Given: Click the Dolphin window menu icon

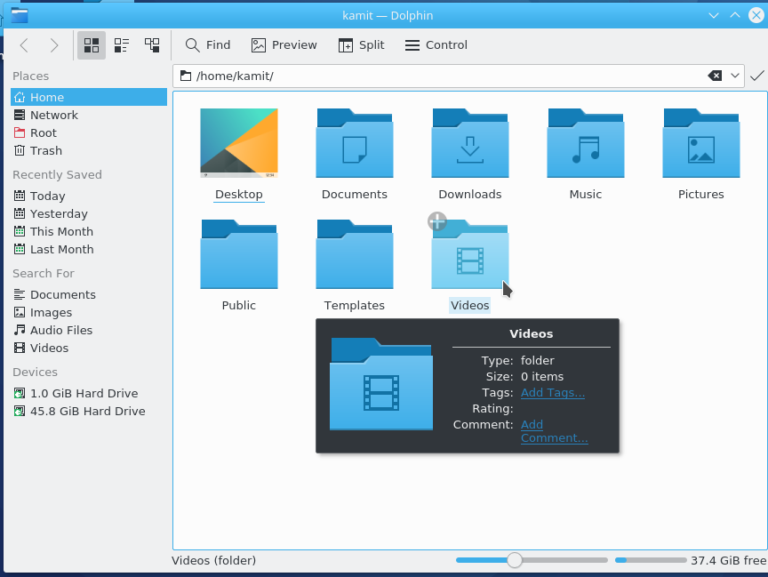Looking at the screenshot, I should [20, 16].
